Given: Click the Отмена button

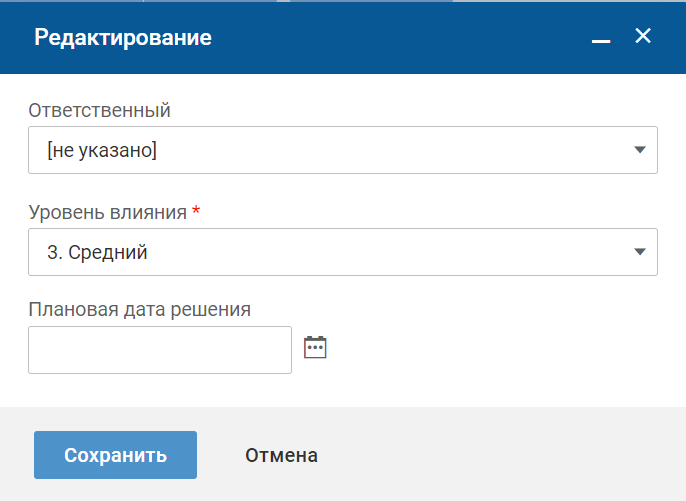Looking at the screenshot, I should [281, 456].
